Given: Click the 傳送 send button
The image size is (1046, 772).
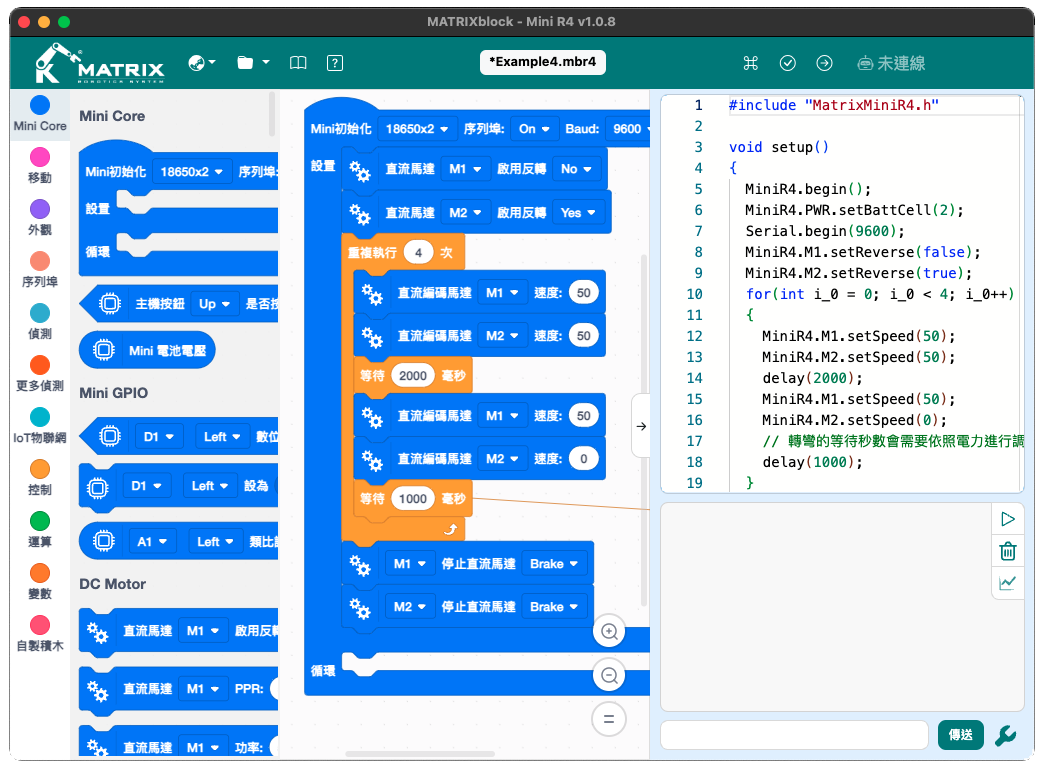Looking at the screenshot, I should pos(961,735).
